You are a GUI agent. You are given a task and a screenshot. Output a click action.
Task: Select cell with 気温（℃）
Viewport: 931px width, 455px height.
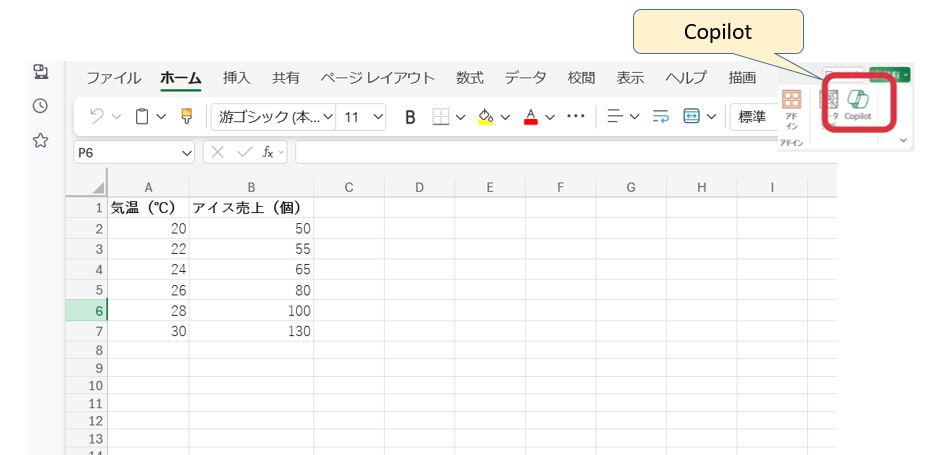click(x=148, y=208)
